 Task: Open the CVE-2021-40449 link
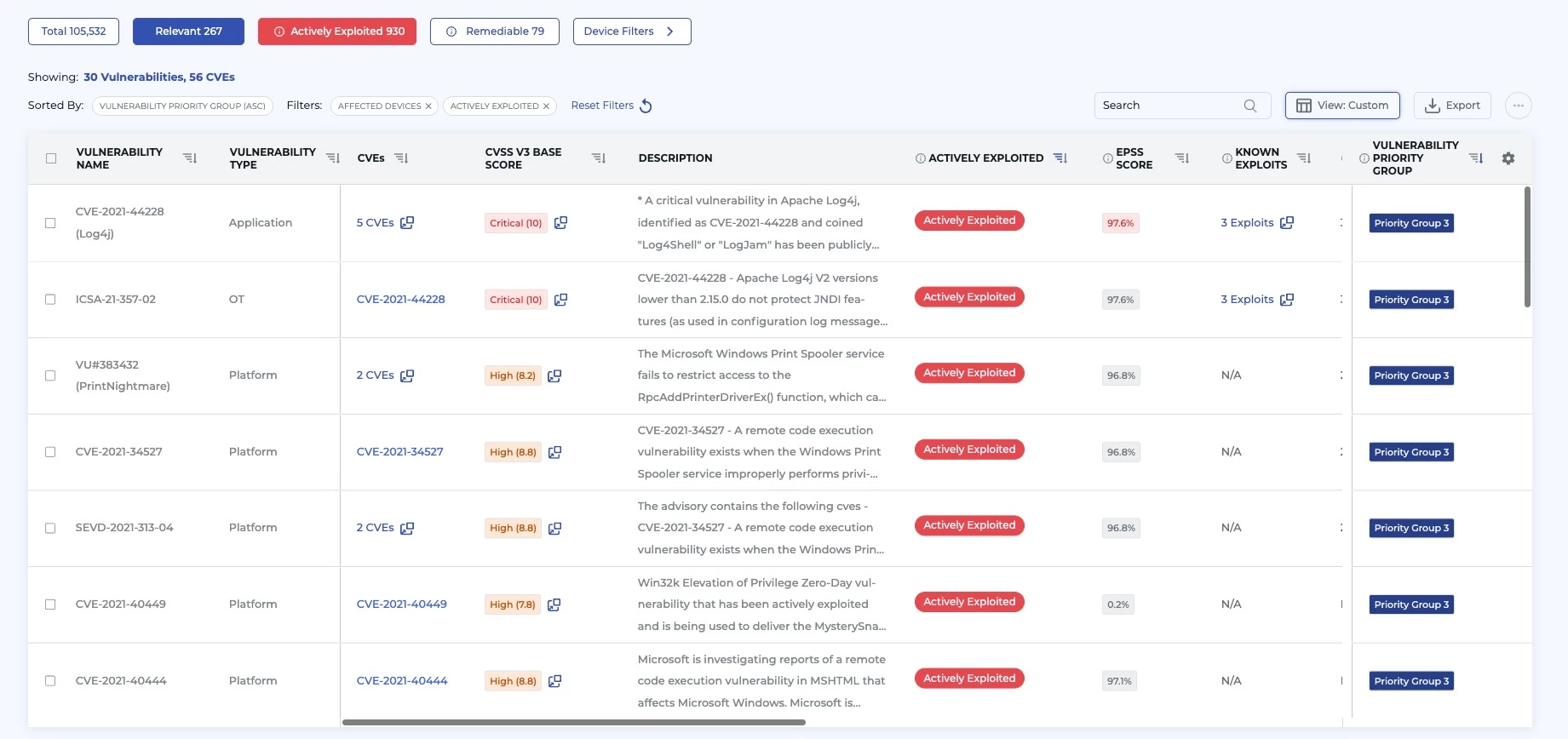(401, 604)
